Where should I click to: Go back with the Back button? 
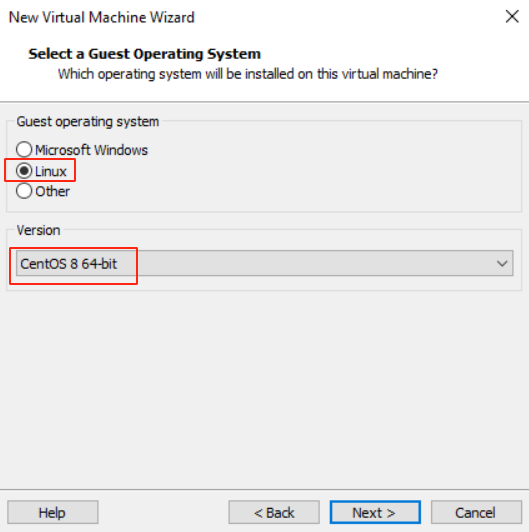tap(274, 512)
